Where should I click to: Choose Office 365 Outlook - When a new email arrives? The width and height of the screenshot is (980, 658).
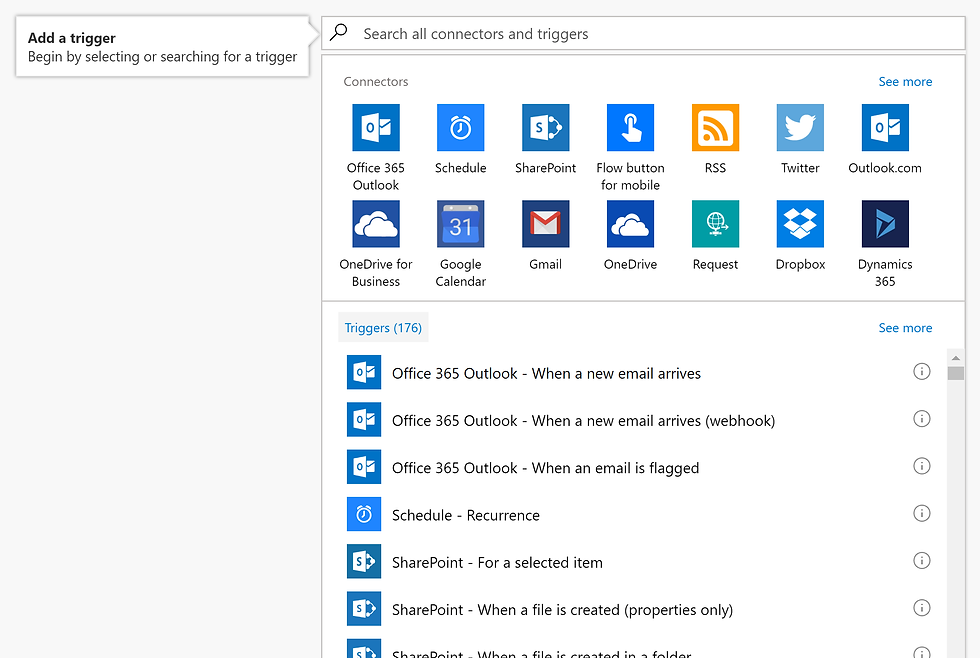[546, 374]
